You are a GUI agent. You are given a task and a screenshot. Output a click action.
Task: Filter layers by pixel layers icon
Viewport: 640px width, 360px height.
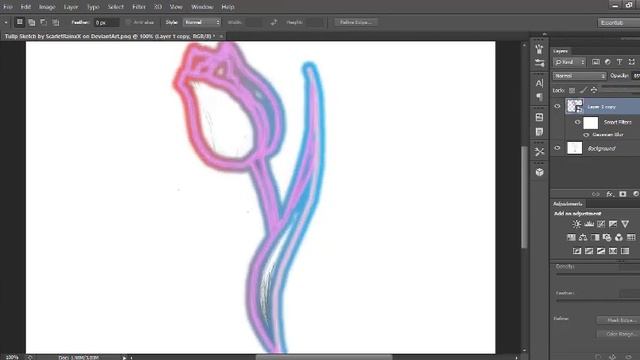(x=596, y=62)
